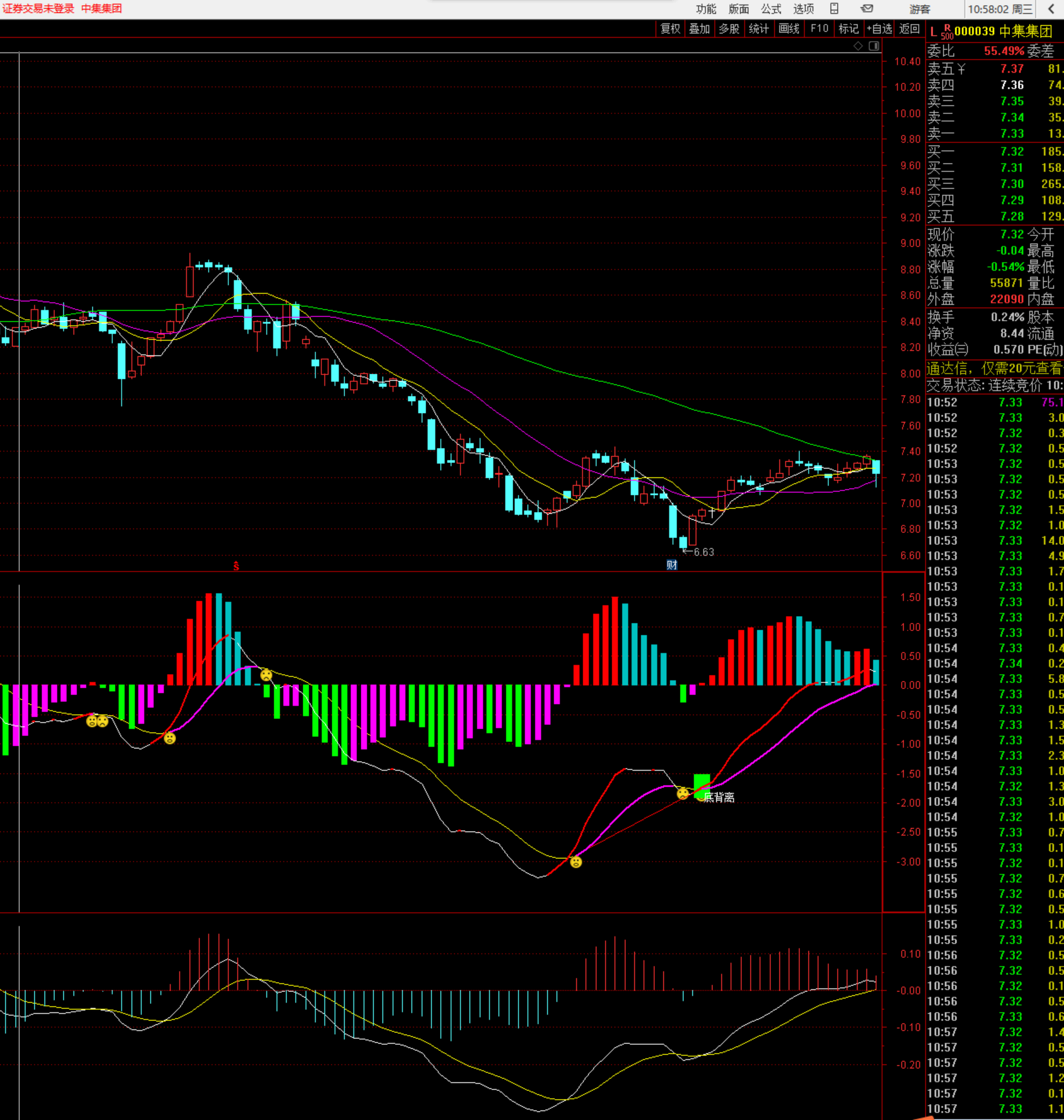Add stock via +自选 button
Image resolution: width=1064 pixels, height=1120 pixels.
point(879,28)
